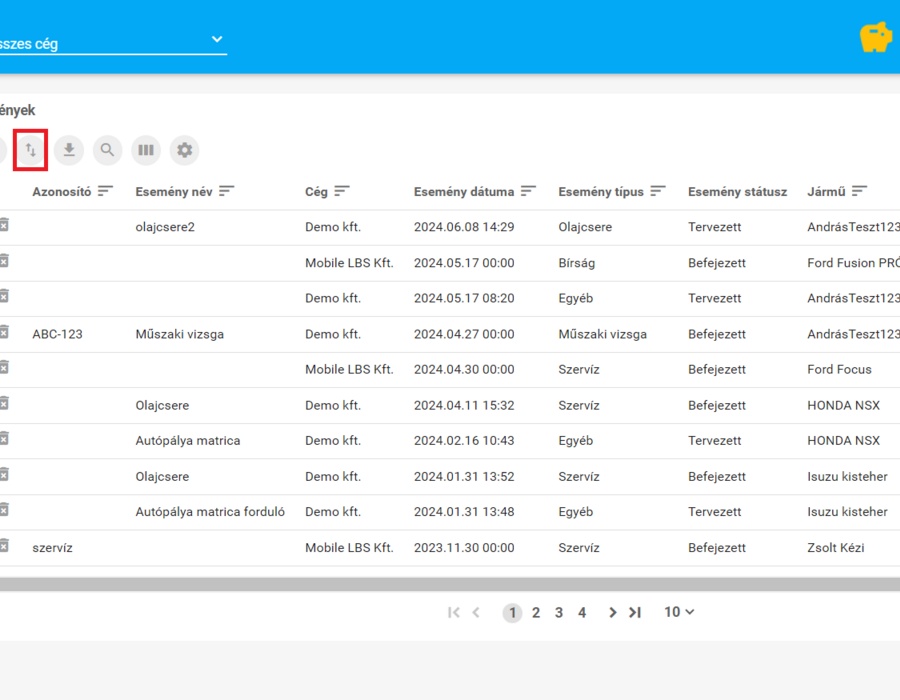
Task: Open table settings gear icon
Action: 184,150
